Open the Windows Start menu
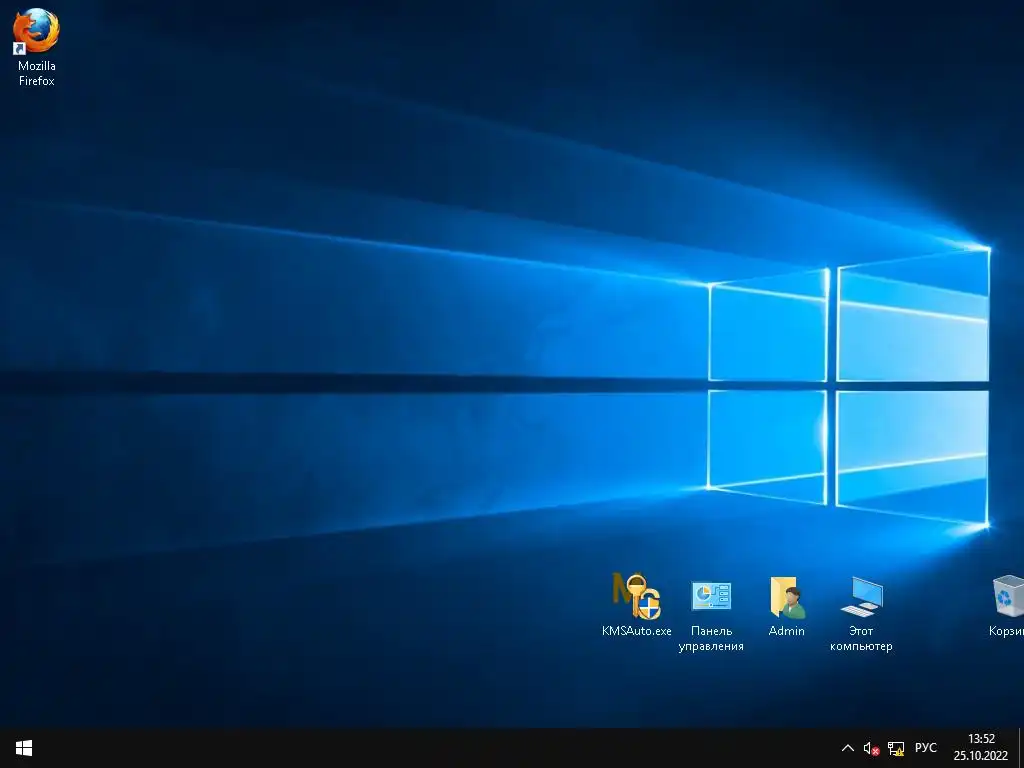 pyautogui.click(x=24, y=748)
